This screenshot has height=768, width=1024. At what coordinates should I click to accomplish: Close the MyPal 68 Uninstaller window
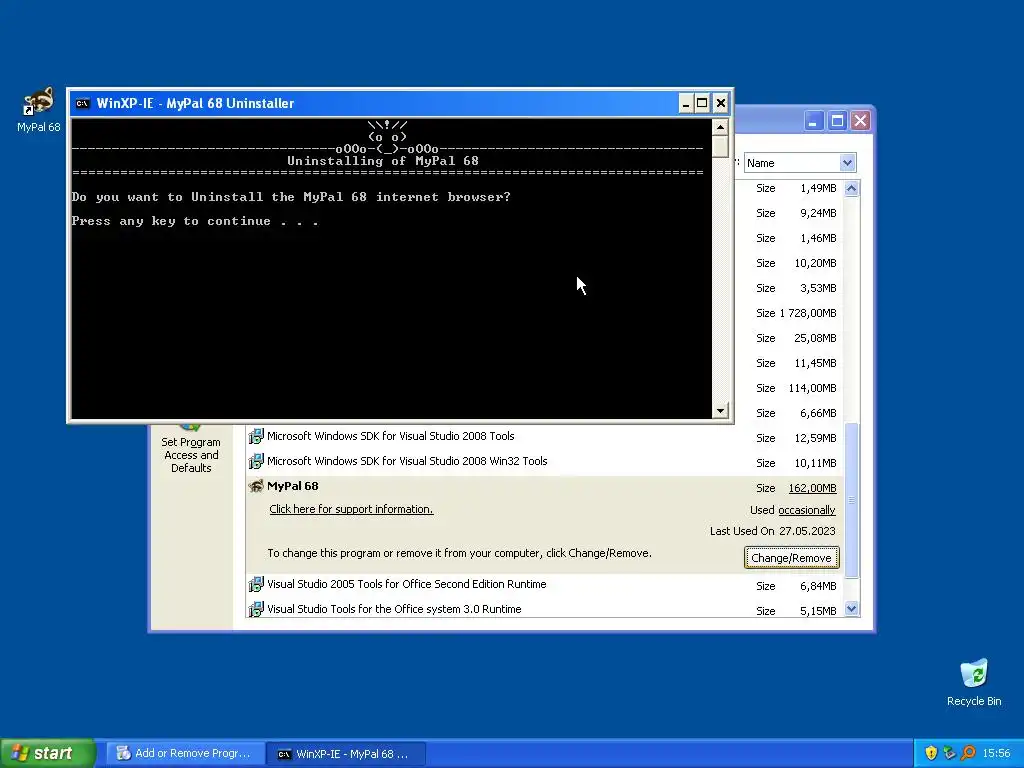(720, 103)
